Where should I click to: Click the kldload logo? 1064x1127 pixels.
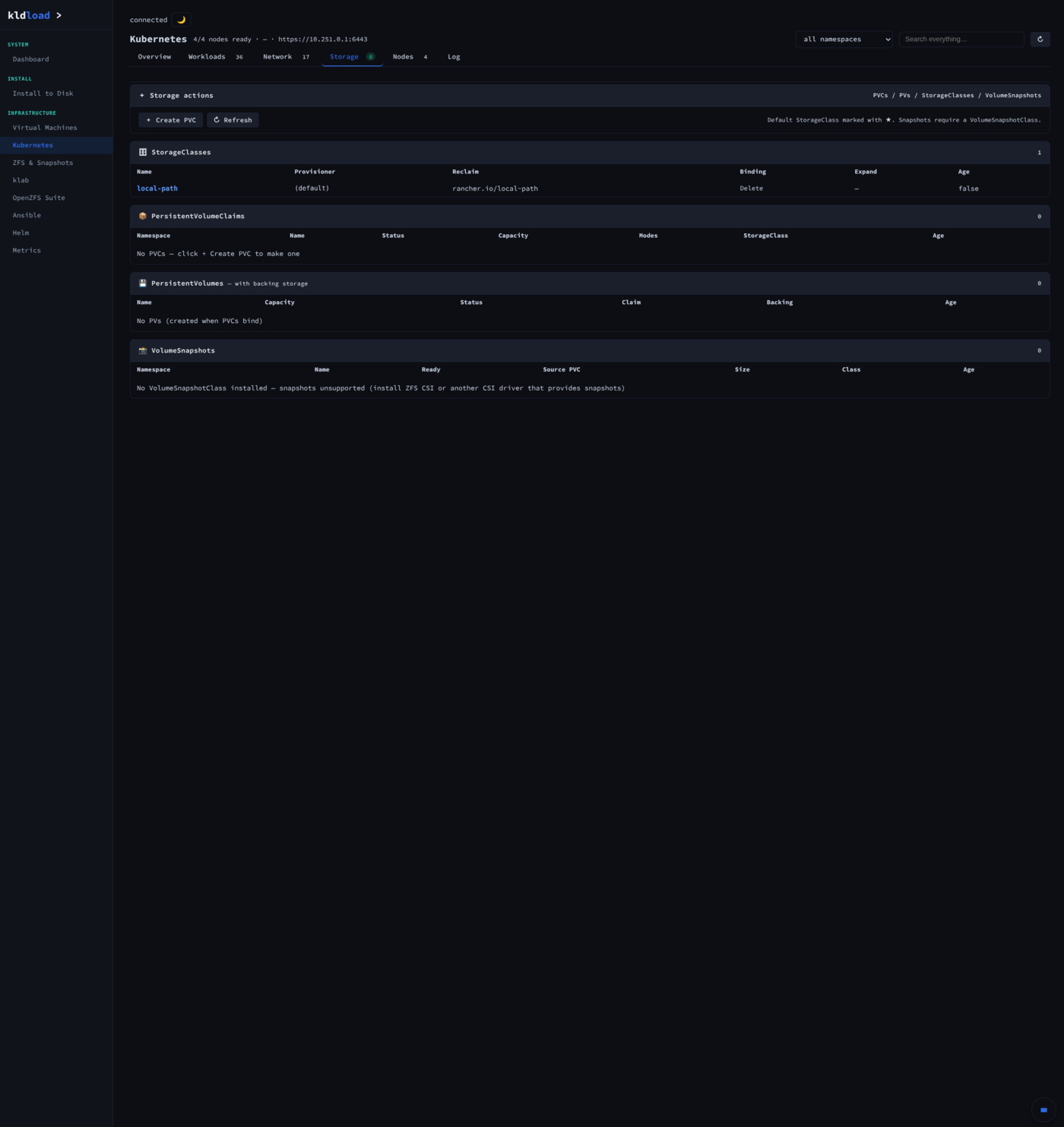pos(34,15)
